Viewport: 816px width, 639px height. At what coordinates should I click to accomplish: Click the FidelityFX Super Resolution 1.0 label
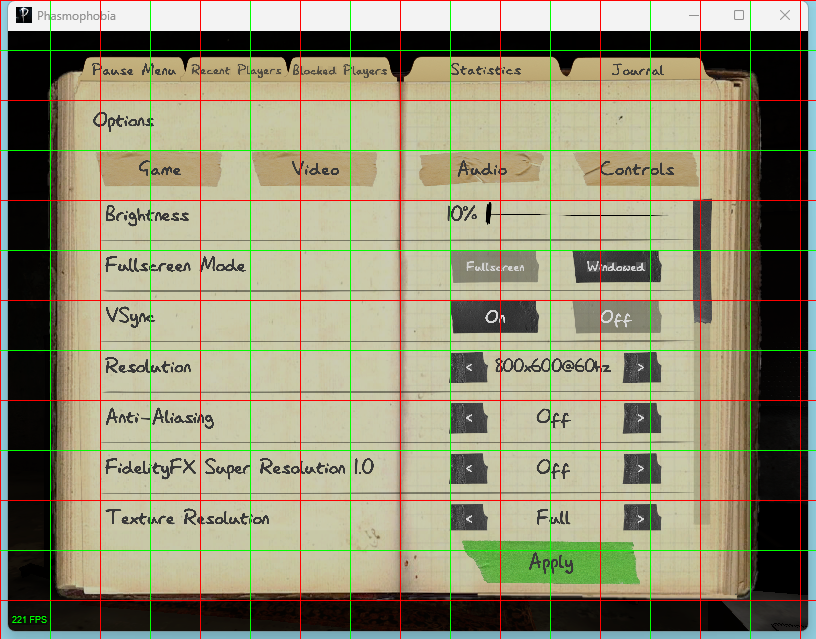tap(239, 467)
